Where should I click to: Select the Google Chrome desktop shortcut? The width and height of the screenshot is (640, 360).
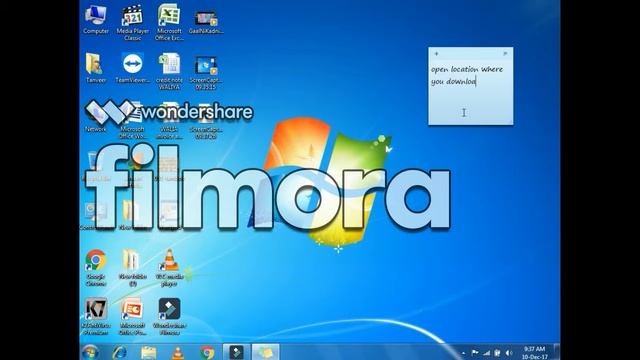pyautogui.click(x=96, y=268)
